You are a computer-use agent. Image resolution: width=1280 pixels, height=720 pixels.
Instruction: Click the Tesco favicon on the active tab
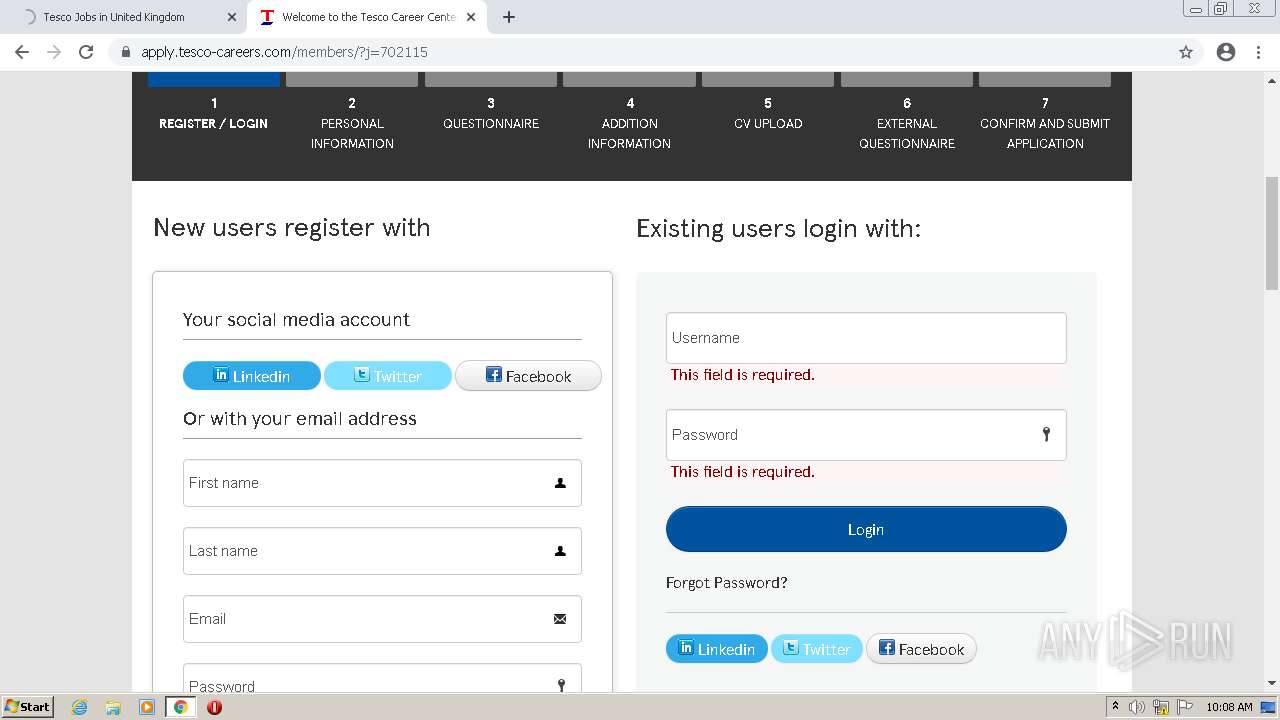click(267, 17)
